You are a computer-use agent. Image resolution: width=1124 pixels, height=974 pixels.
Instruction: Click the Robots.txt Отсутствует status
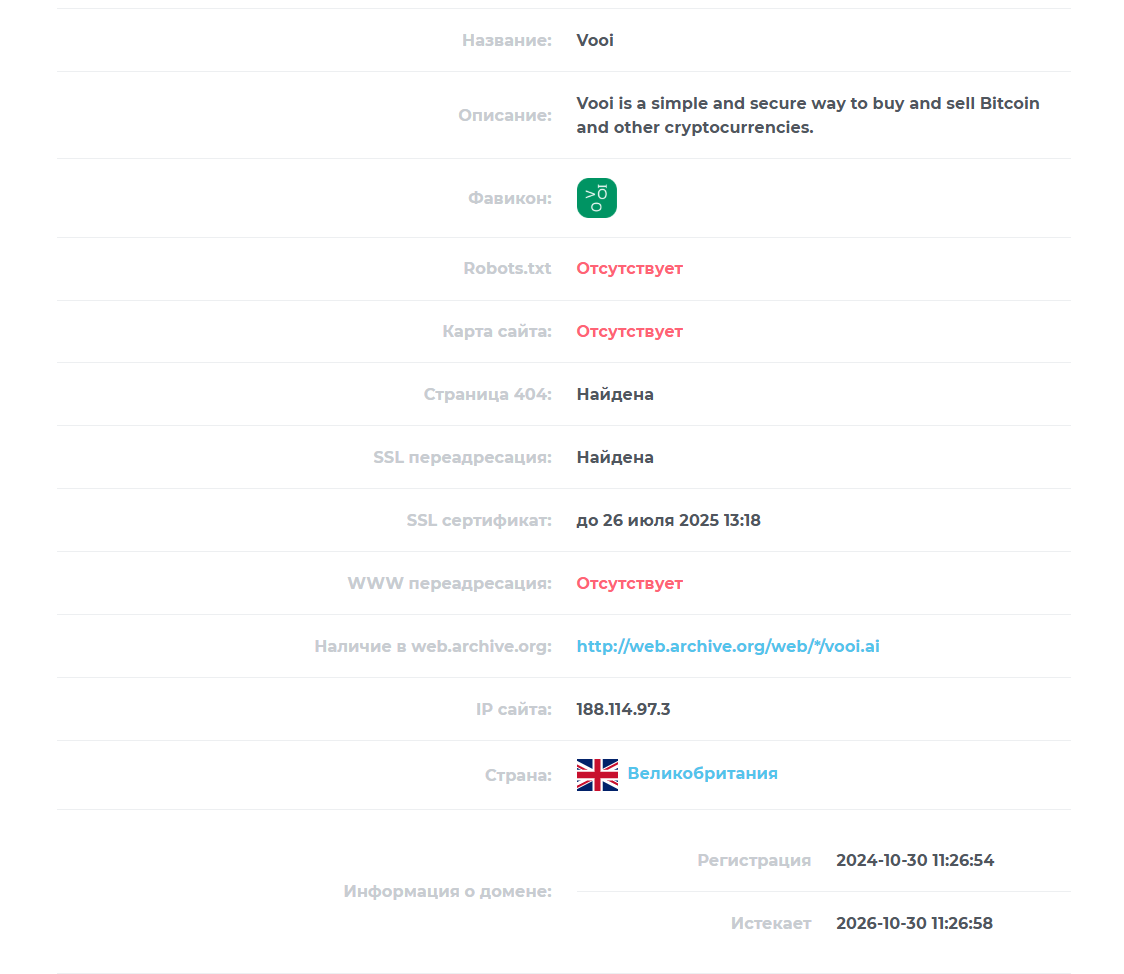(629, 268)
